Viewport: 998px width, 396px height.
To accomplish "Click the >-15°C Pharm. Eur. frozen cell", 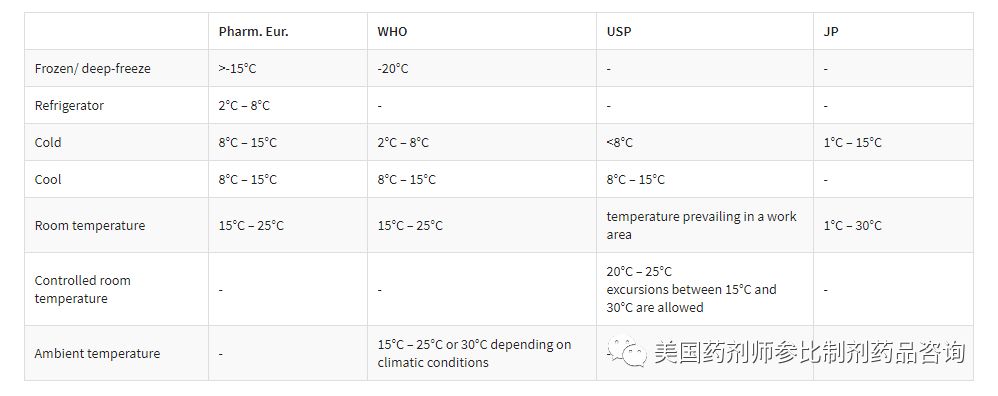I will [237, 68].
